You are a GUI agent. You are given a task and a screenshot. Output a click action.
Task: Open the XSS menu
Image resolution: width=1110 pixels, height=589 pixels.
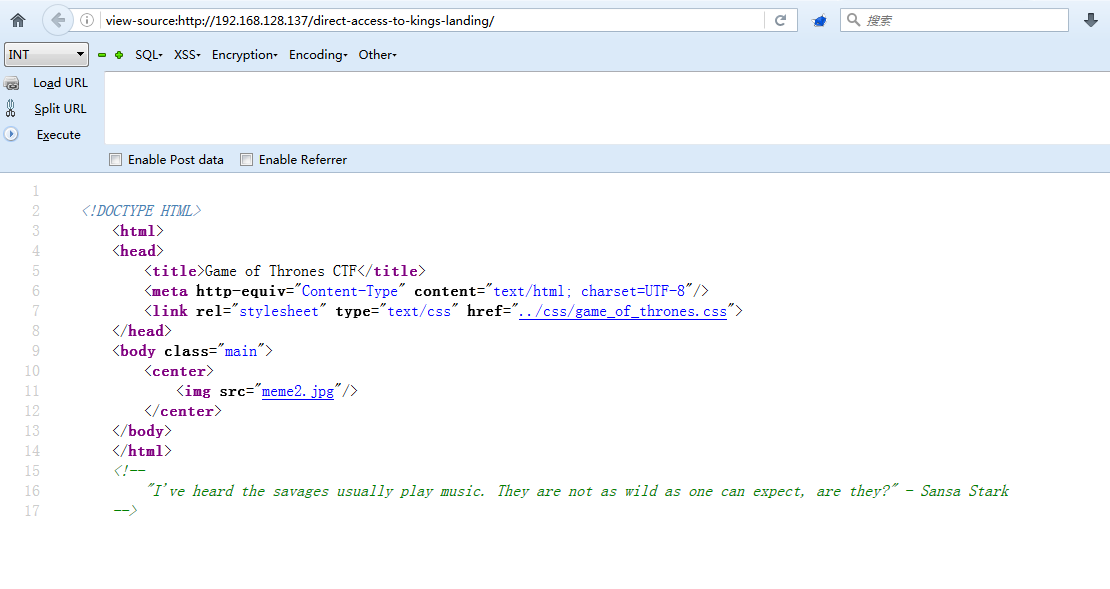point(187,55)
